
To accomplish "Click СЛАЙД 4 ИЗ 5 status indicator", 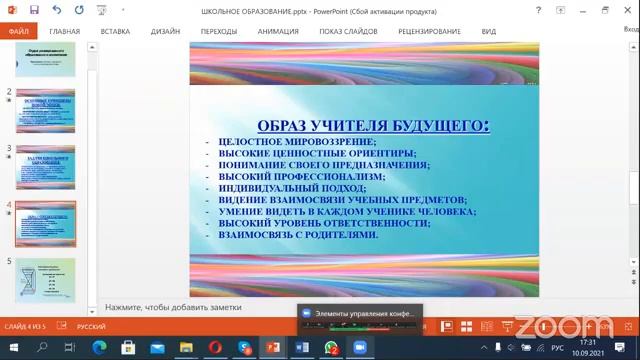I will [25, 327].
